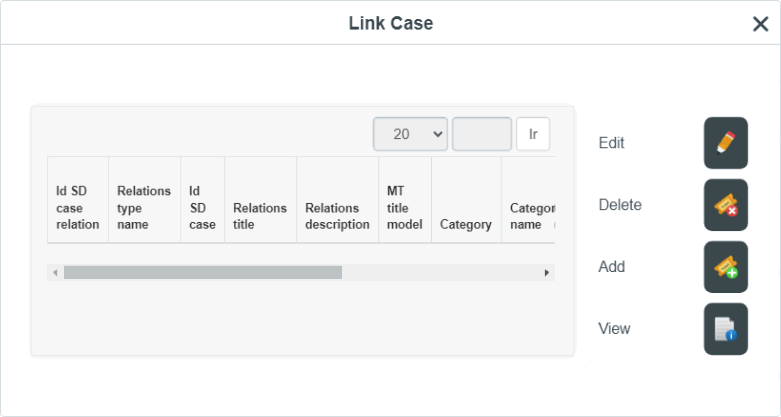
Task: Select the Relations title column header
Action: 260,216
